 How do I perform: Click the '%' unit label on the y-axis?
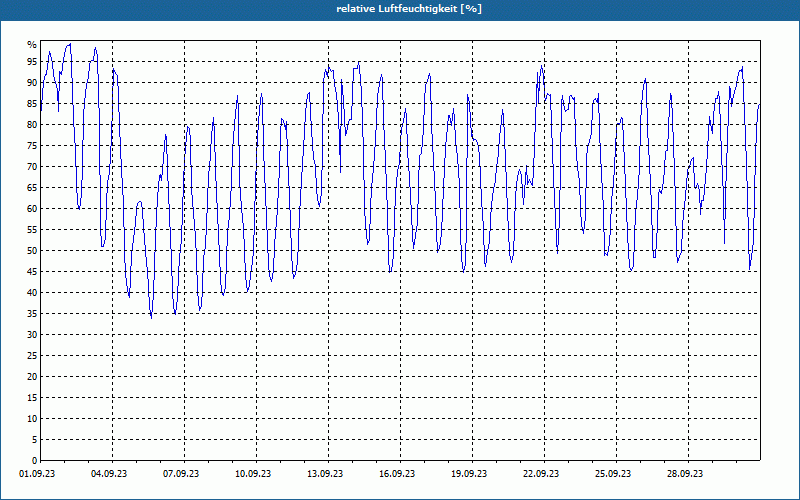click(32, 45)
